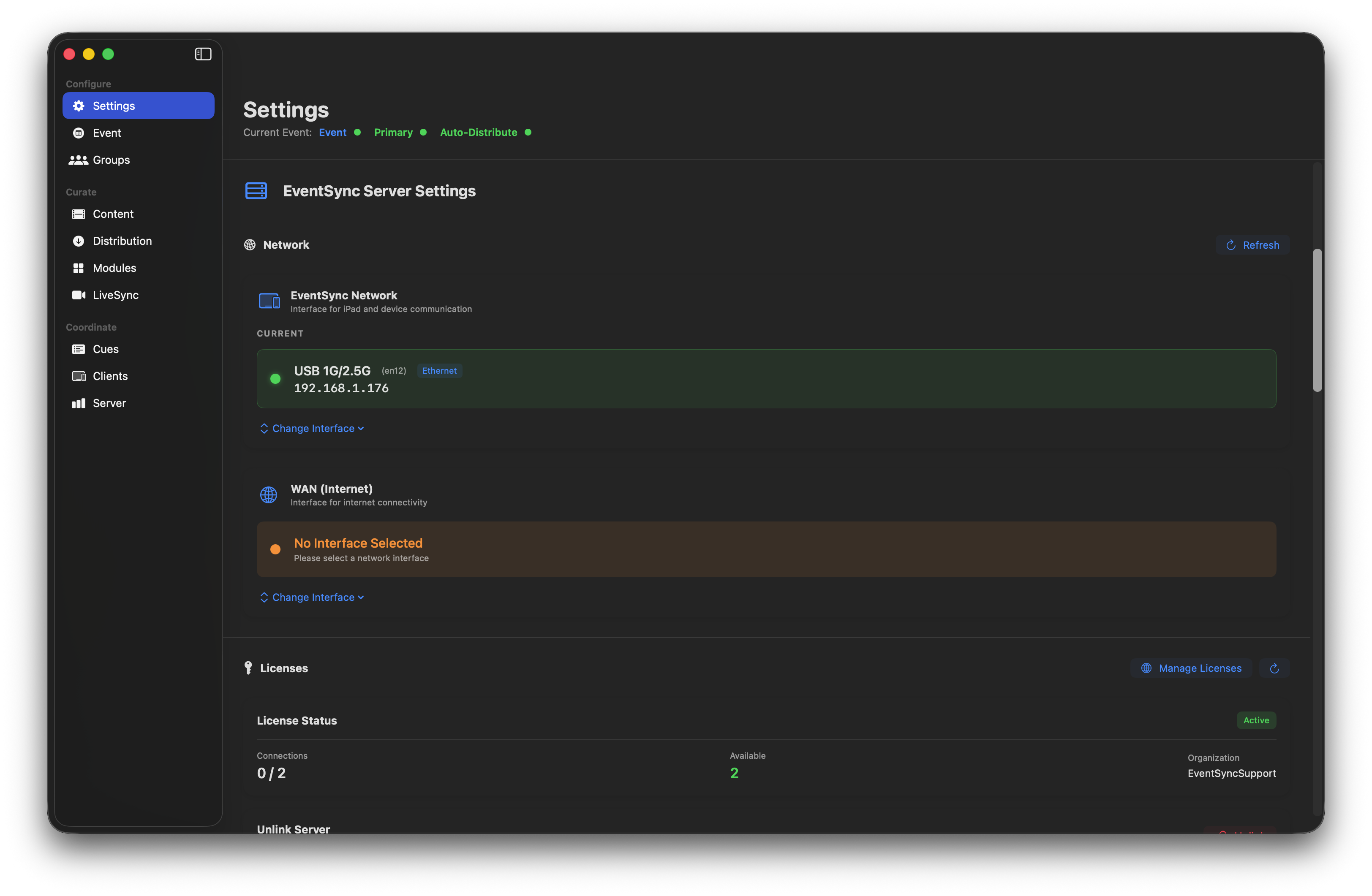The image size is (1372, 896).
Task: Click the Groups people icon
Action: click(x=79, y=160)
